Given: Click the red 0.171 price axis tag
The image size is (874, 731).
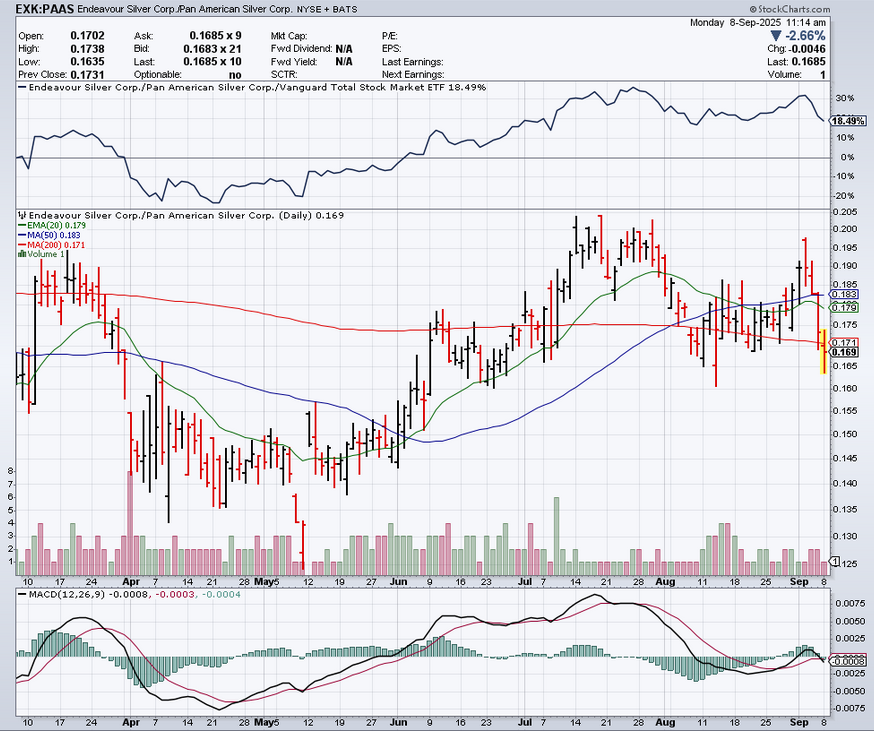Looking at the screenshot, I should tap(844, 342).
